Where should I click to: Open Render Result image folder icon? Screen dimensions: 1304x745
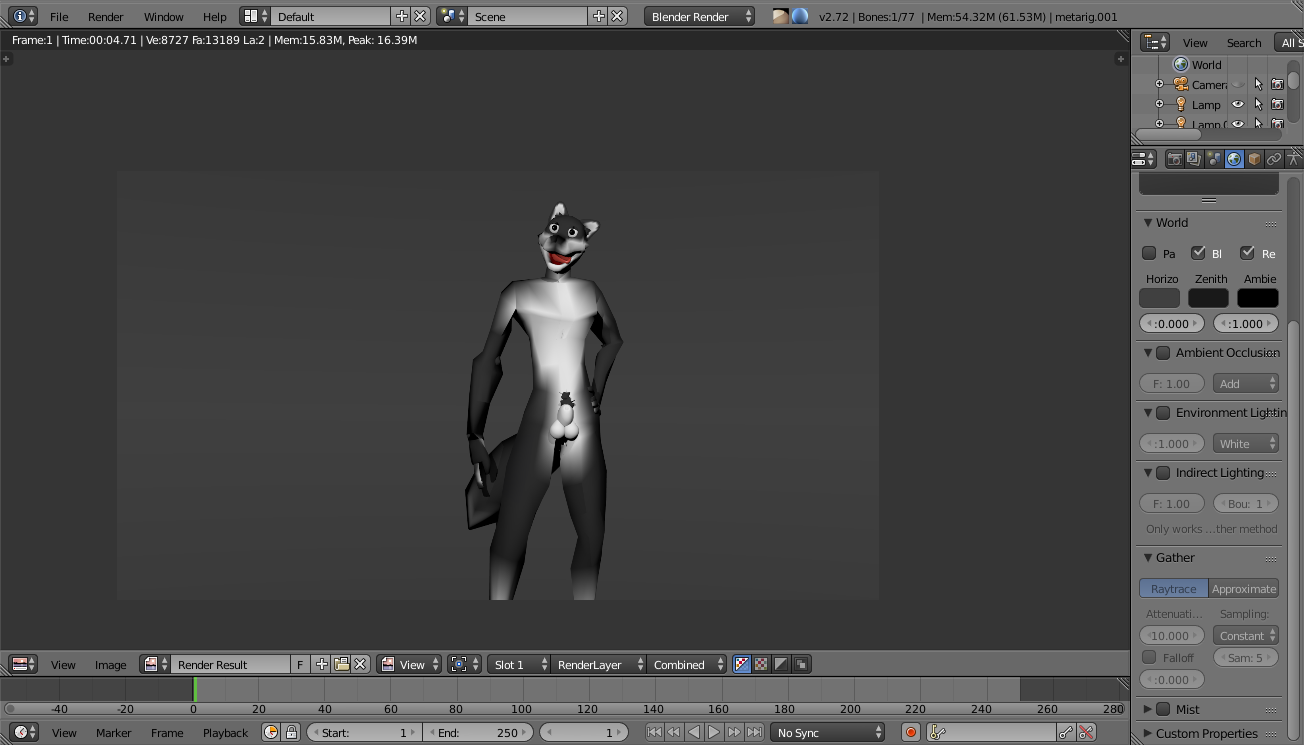click(341, 664)
